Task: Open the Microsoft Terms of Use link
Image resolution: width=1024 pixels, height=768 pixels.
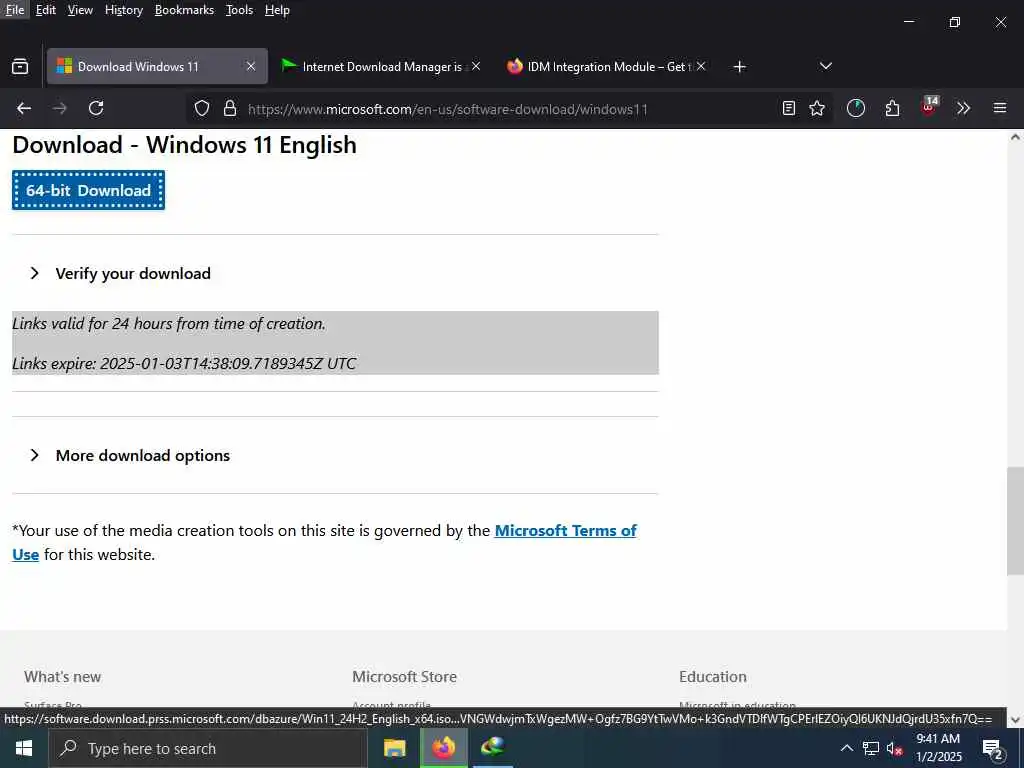Action: [566, 530]
